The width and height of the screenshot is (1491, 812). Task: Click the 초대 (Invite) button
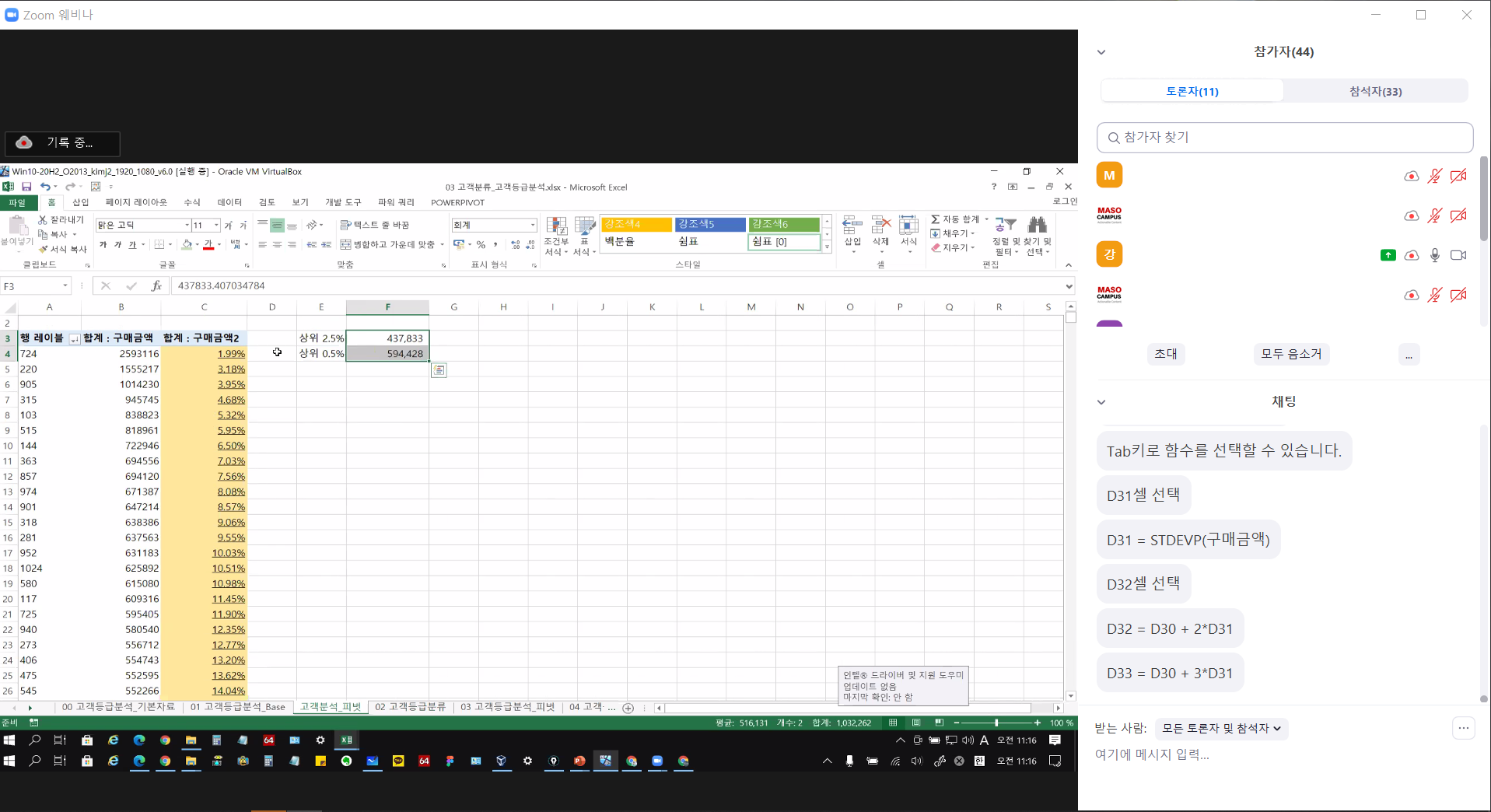pyautogui.click(x=1165, y=354)
